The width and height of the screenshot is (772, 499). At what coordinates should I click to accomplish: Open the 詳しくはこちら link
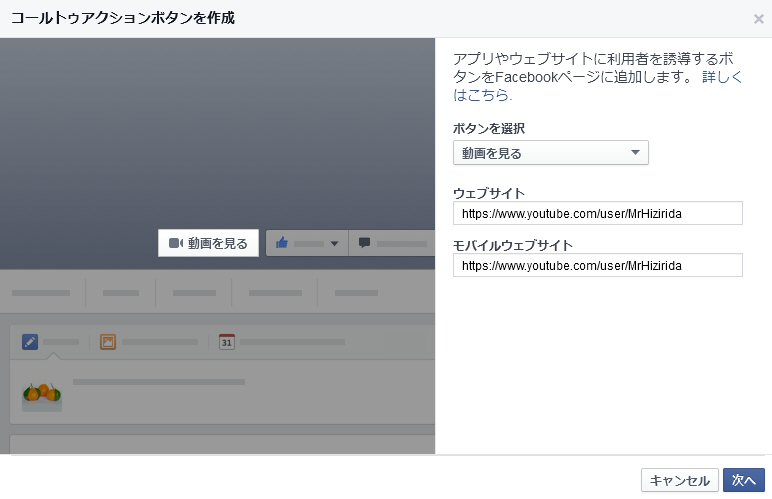(x=722, y=77)
